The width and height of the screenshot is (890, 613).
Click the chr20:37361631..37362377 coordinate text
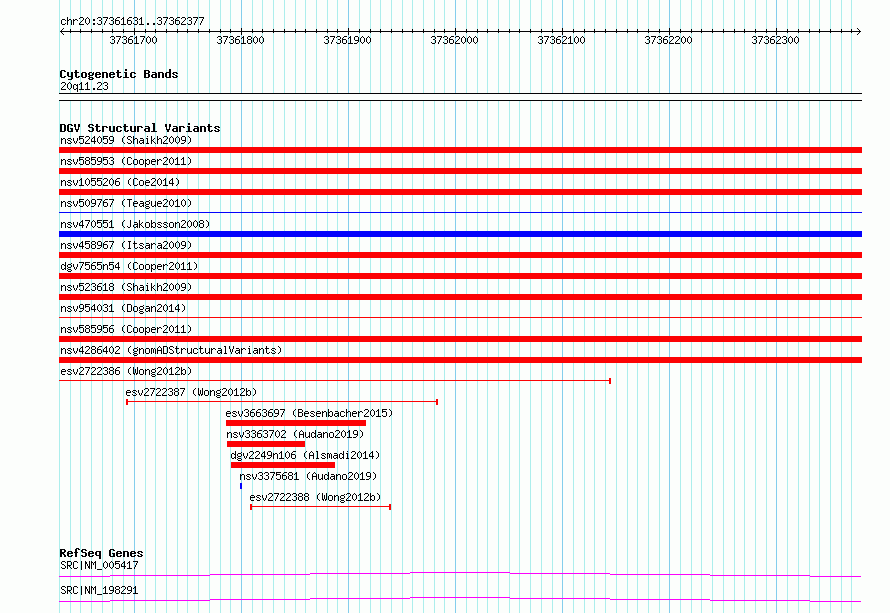132,21
